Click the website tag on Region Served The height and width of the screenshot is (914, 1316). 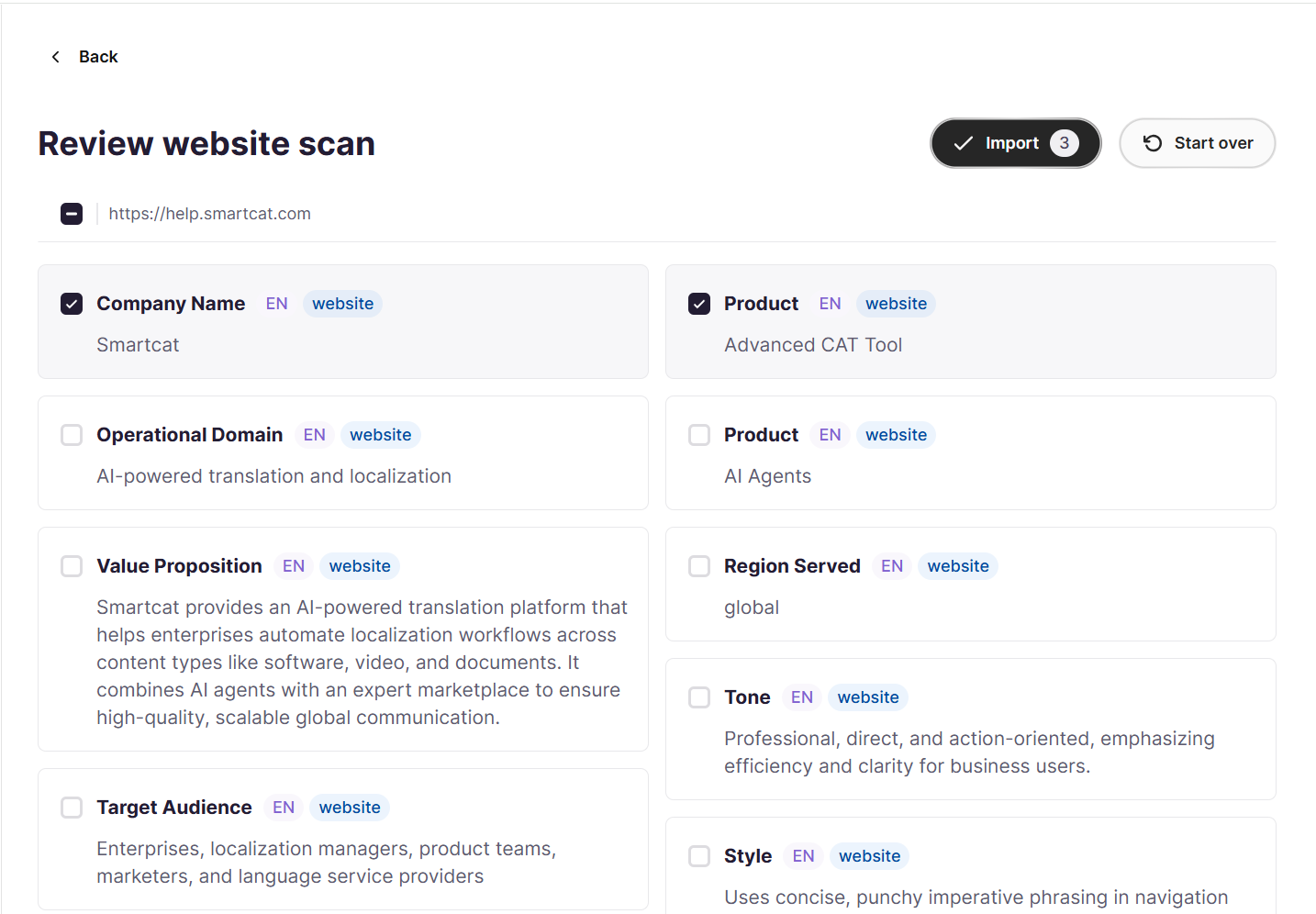[958, 566]
